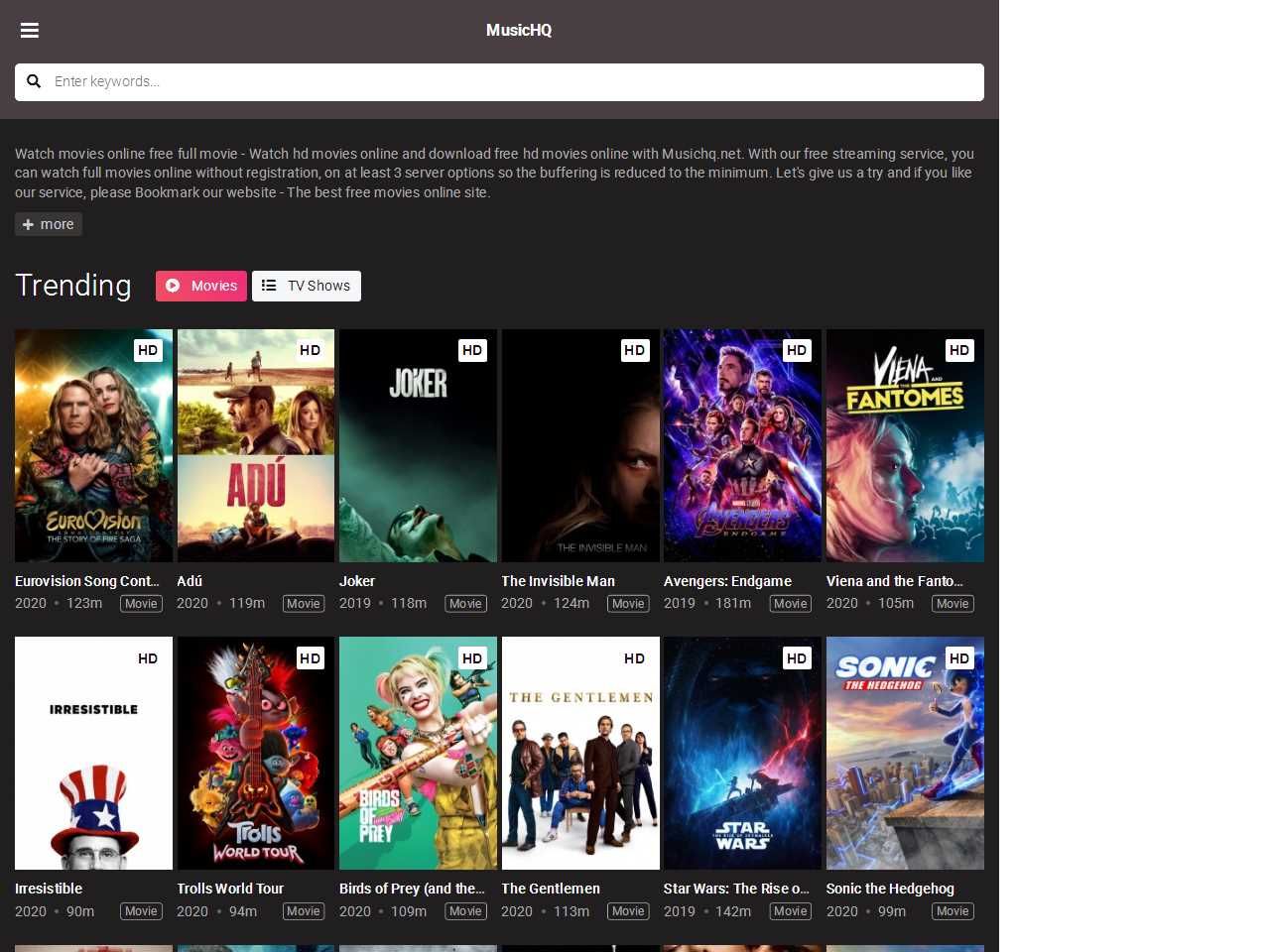Click the HD badge on Irresistible poster
This screenshot has height=952, width=1270.
click(148, 658)
